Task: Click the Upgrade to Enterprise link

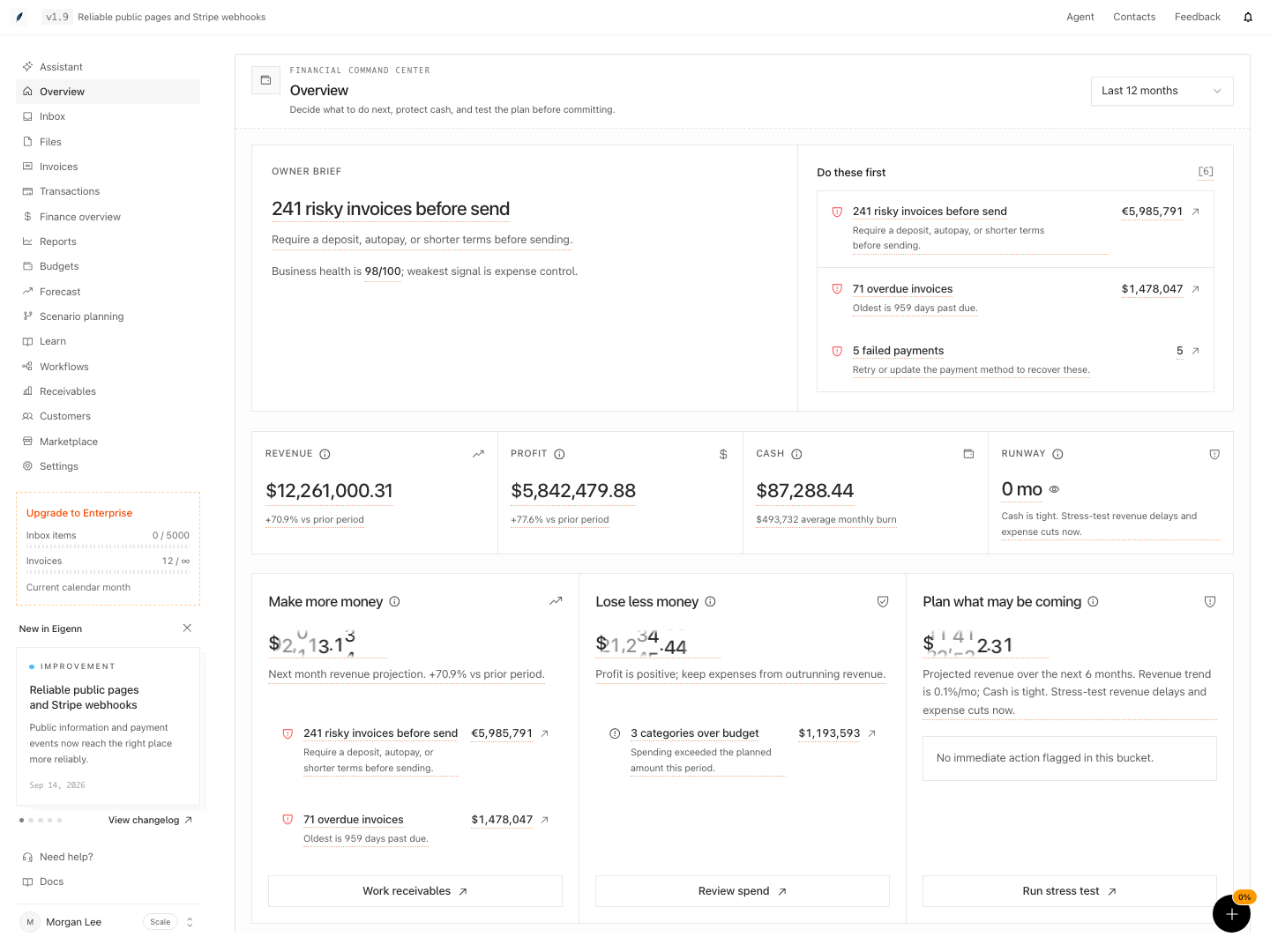Action: click(79, 513)
